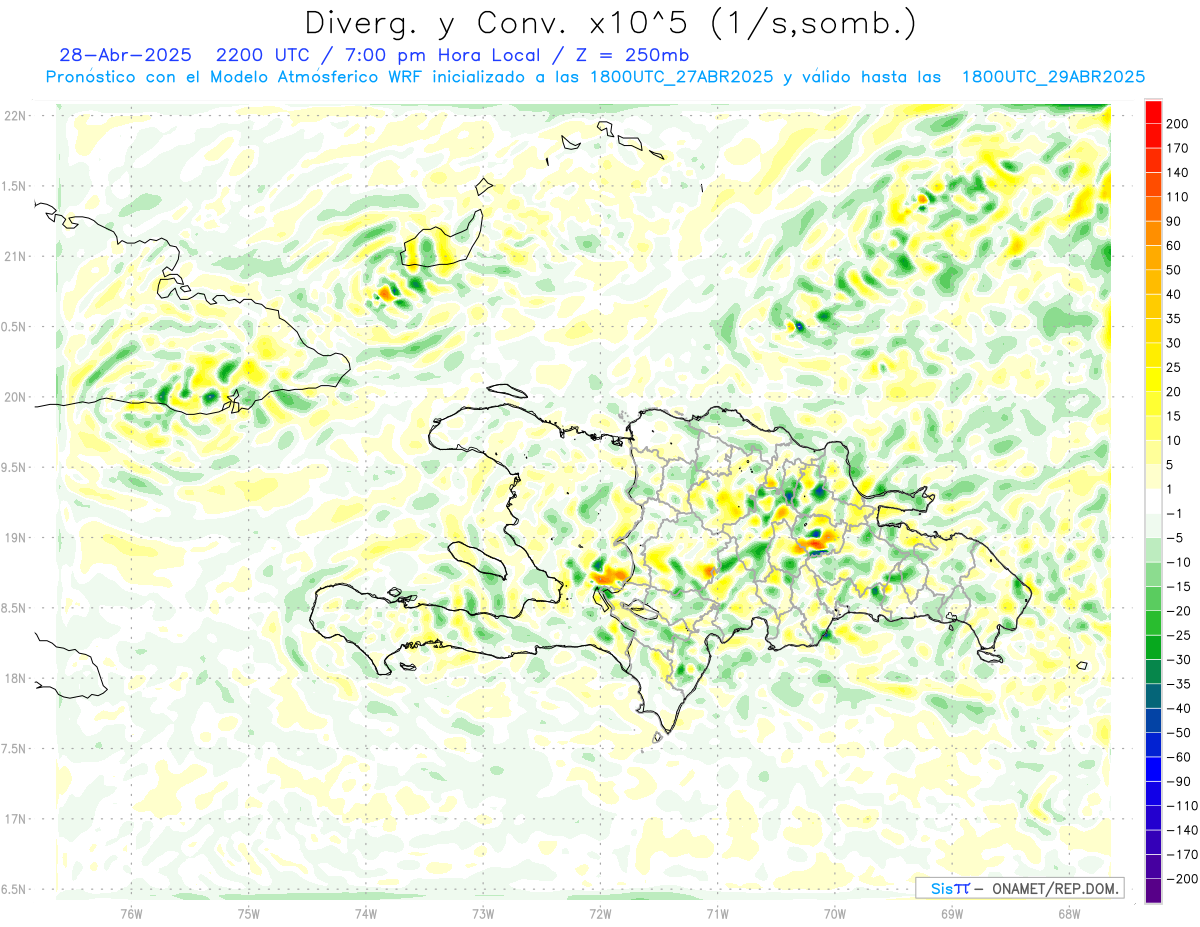Click the '76W' longitude axis label
Image resolution: width=1200 pixels, height=927 pixels.
(131, 913)
